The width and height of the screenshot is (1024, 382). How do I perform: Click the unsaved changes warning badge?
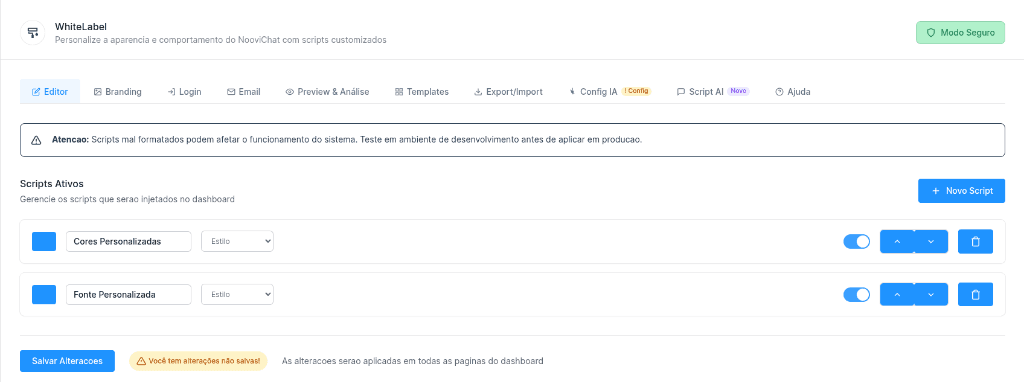(199, 360)
